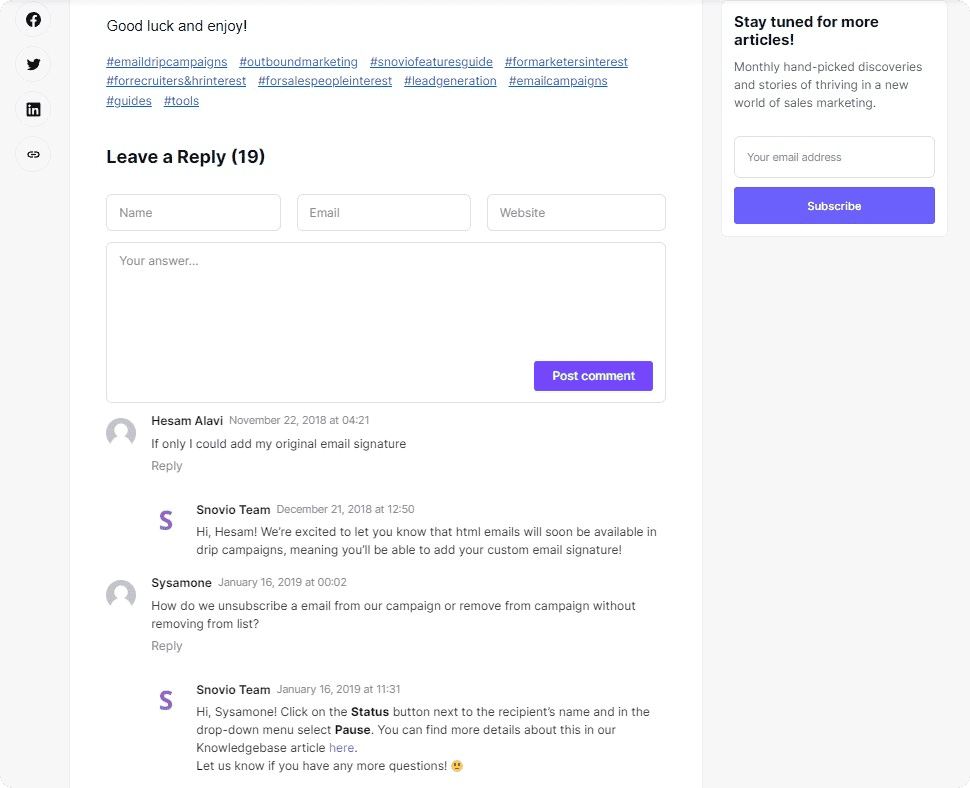Share the article on LinkedIn
Screen dimensions: 970x788
(x=33, y=109)
